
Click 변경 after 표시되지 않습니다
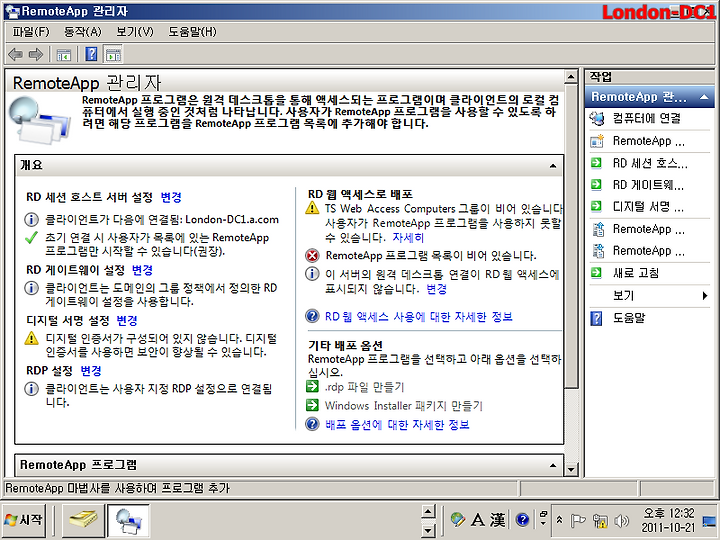[436, 289]
